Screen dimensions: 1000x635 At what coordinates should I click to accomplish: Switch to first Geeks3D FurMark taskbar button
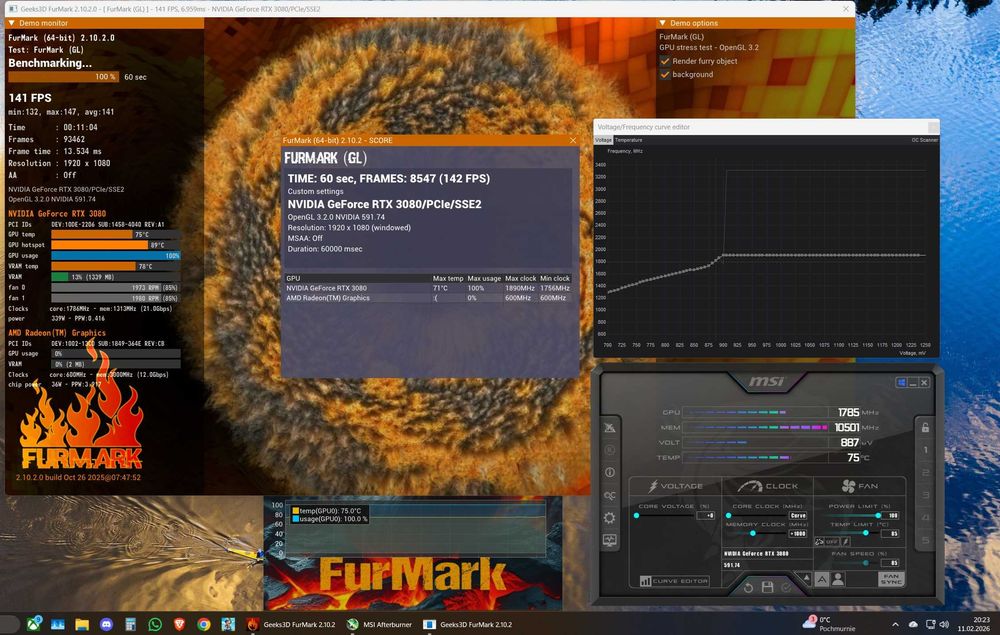tap(291, 624)
